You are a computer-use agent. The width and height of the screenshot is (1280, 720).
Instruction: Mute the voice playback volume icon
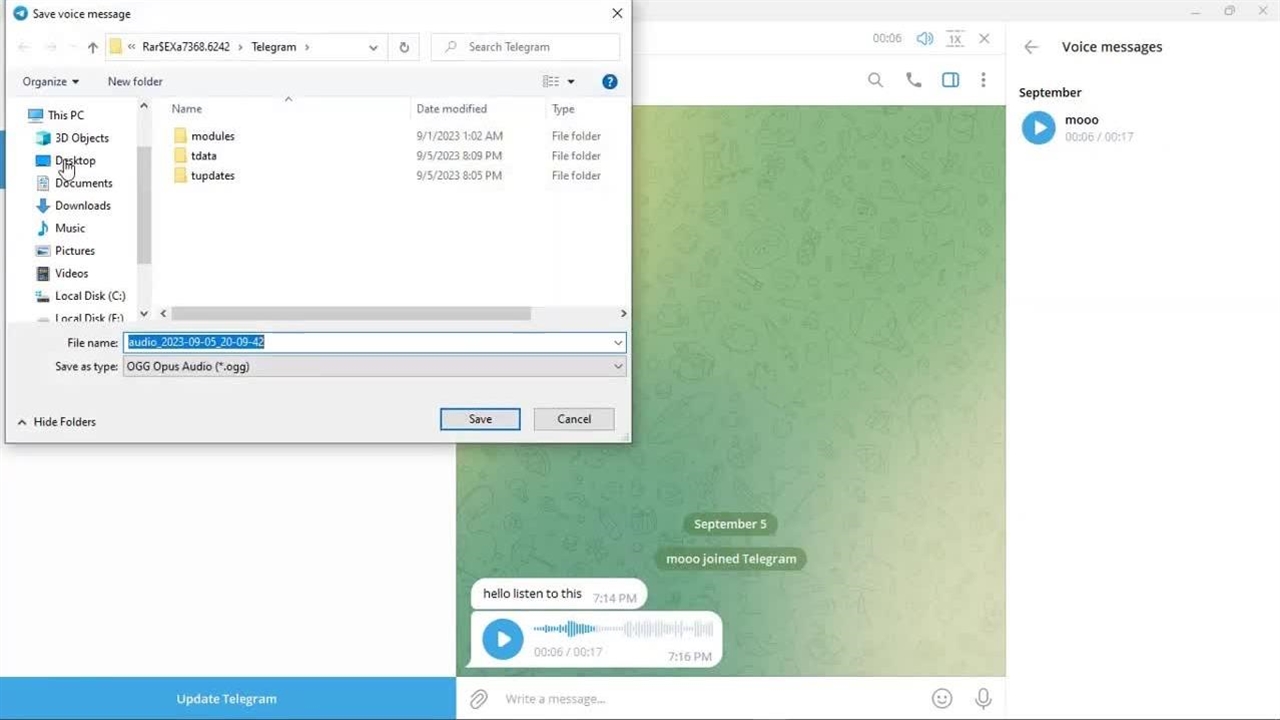[925, 38]
